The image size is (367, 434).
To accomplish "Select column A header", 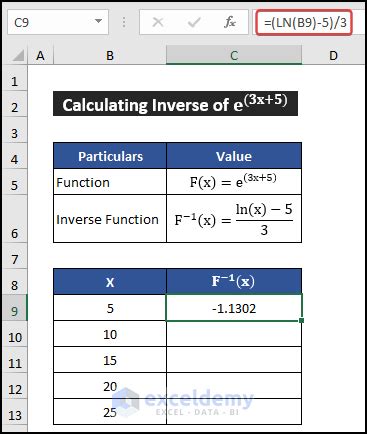I will (x=40, y=55).
